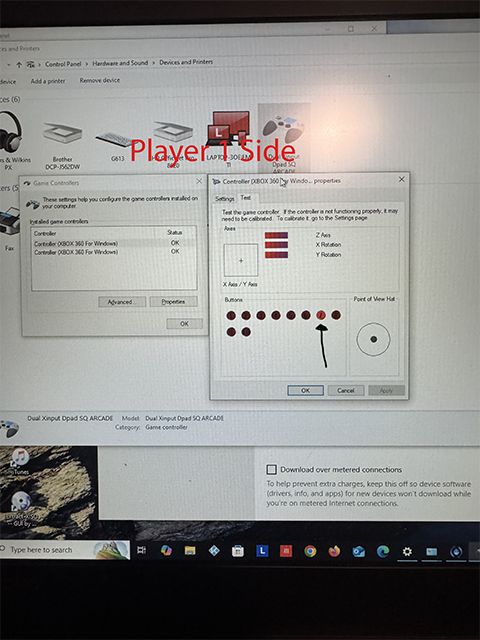
Task: Select the Test tab
Action: [x=246, y=198]
